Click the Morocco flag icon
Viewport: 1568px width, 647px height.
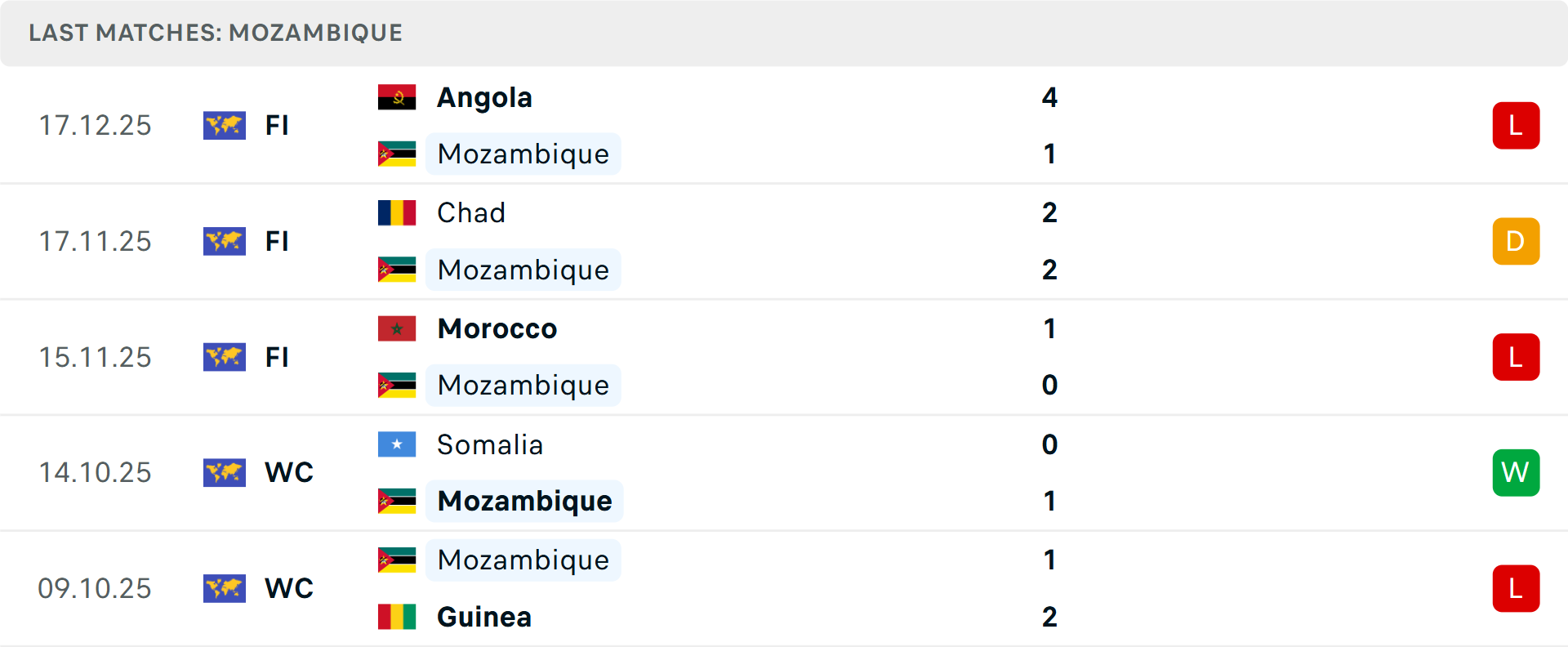397,328
